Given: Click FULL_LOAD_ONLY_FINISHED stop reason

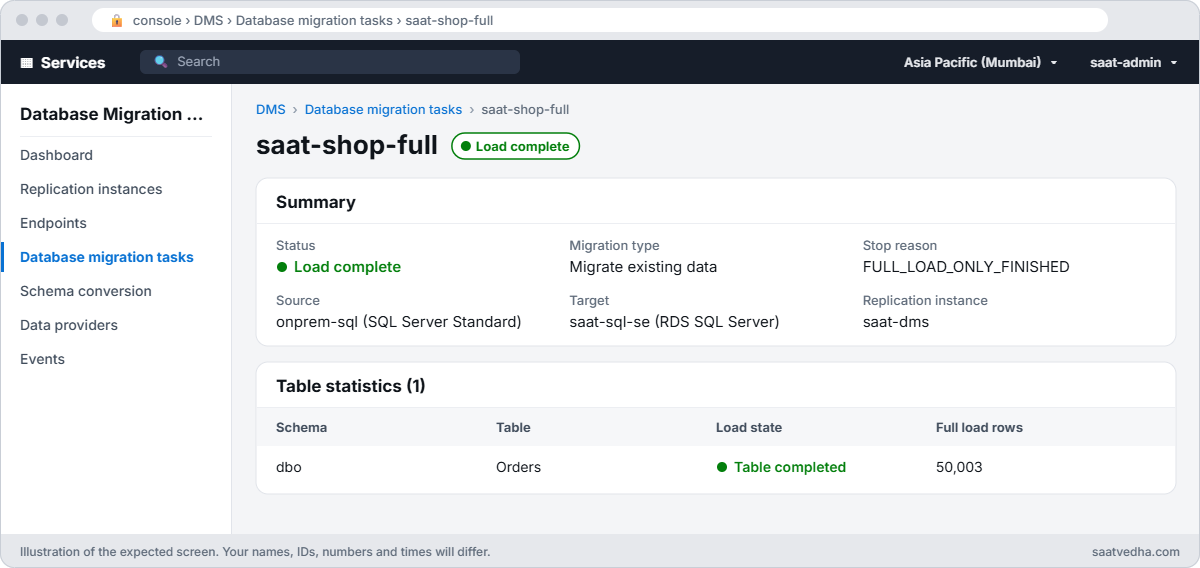Looking at the screenshot, I should coord(966,267).
